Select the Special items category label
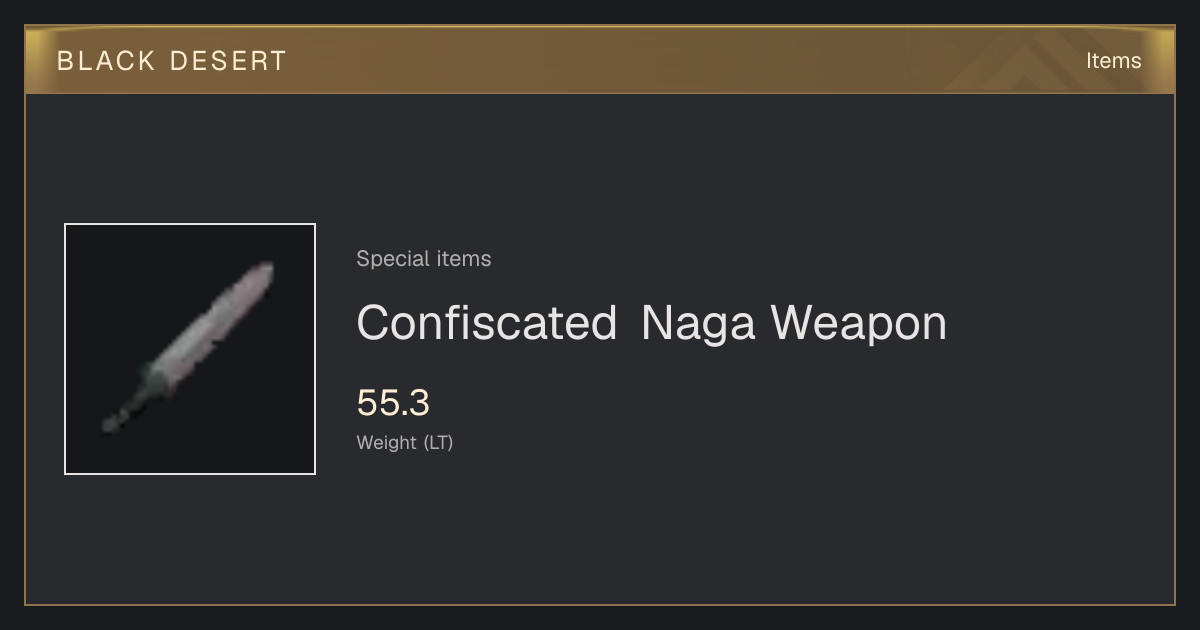This screenshot has height=630, width=1200. (x=424, y=259)
